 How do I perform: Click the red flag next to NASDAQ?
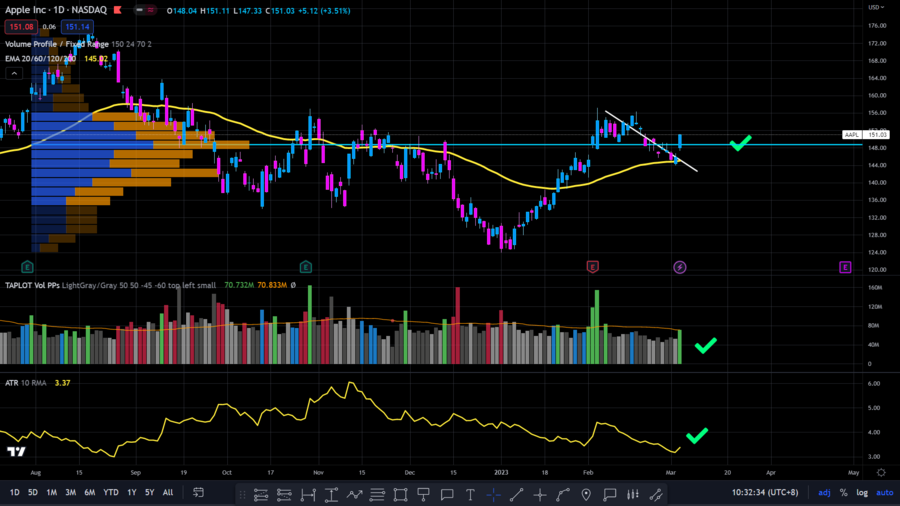pyautogui.click(x=118, y=10)
